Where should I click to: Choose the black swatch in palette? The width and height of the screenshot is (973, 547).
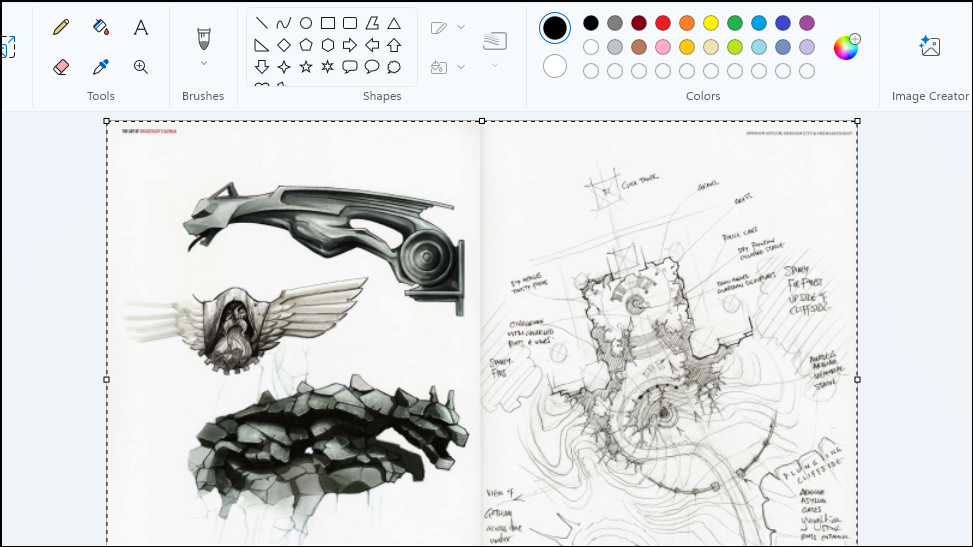(591, 24)
